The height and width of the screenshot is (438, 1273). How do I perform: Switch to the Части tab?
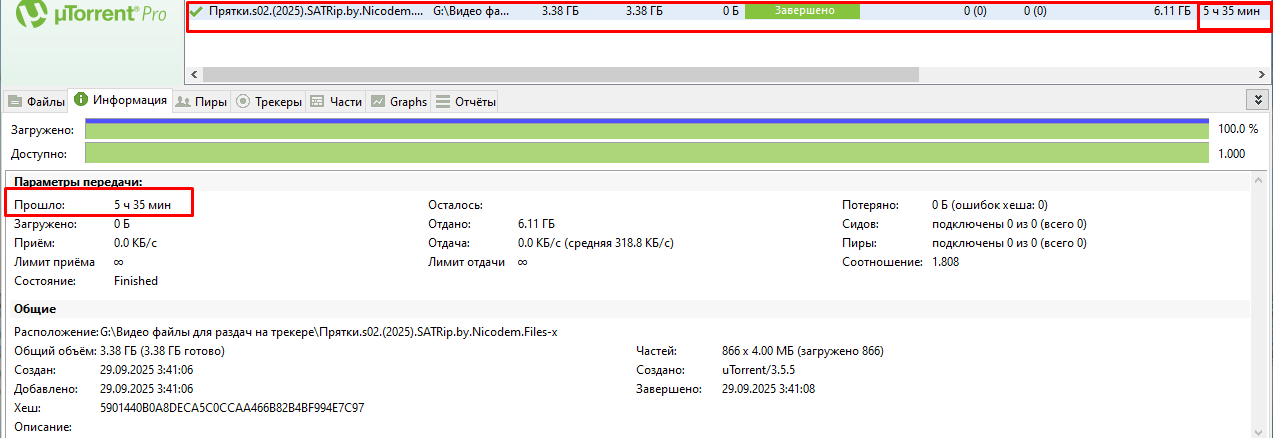[x=336, y=102]
